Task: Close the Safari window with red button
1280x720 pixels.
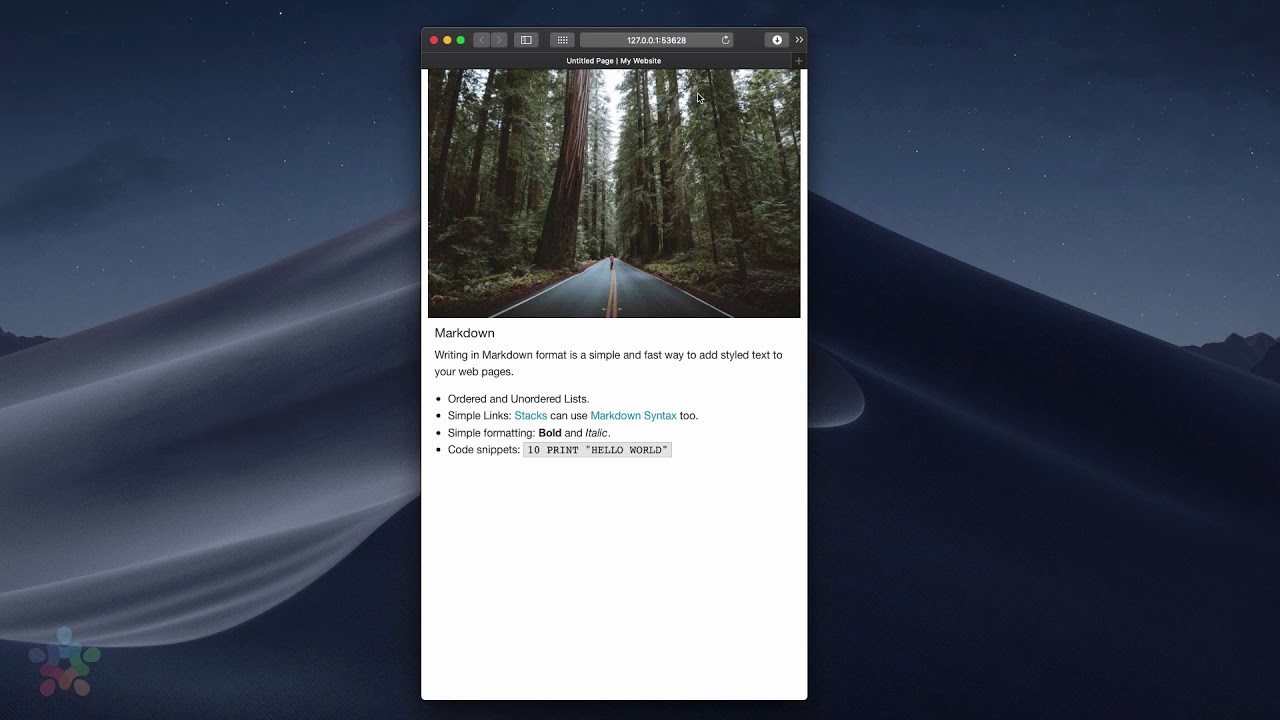Action: [x=434, y=40]
